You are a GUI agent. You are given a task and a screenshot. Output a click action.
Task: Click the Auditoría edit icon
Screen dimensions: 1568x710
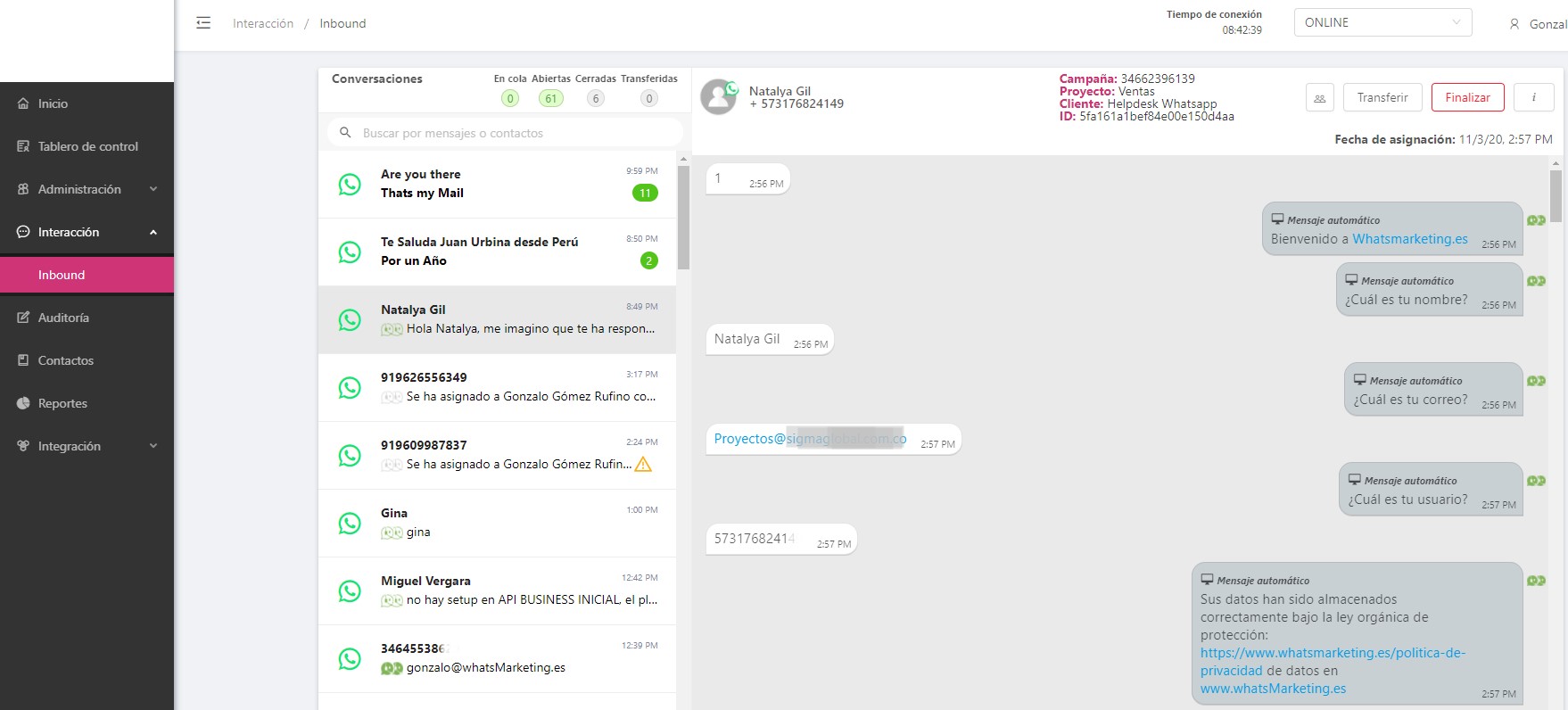coord(23,318)
